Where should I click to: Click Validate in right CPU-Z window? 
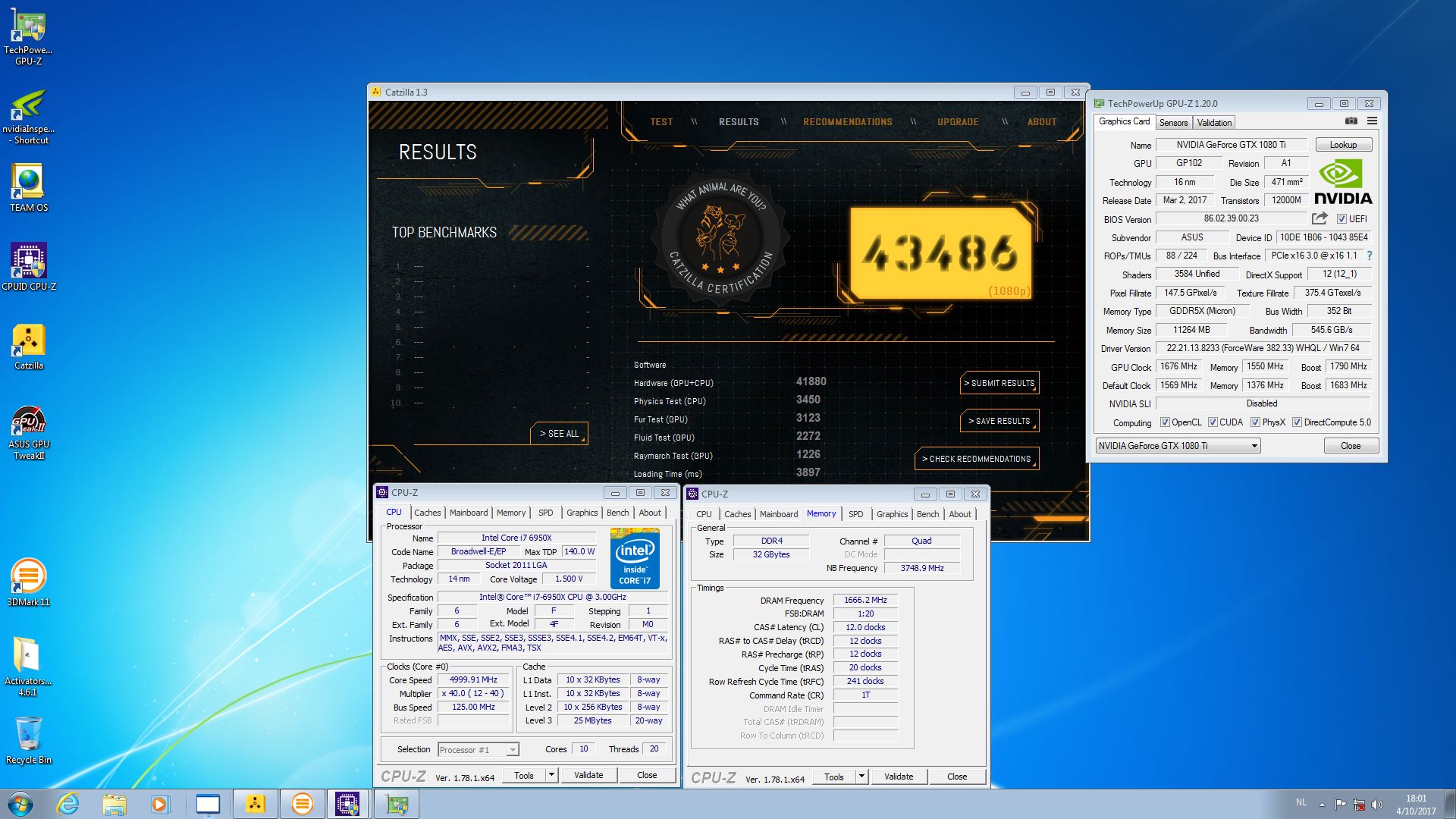click(x=899, y=777)
